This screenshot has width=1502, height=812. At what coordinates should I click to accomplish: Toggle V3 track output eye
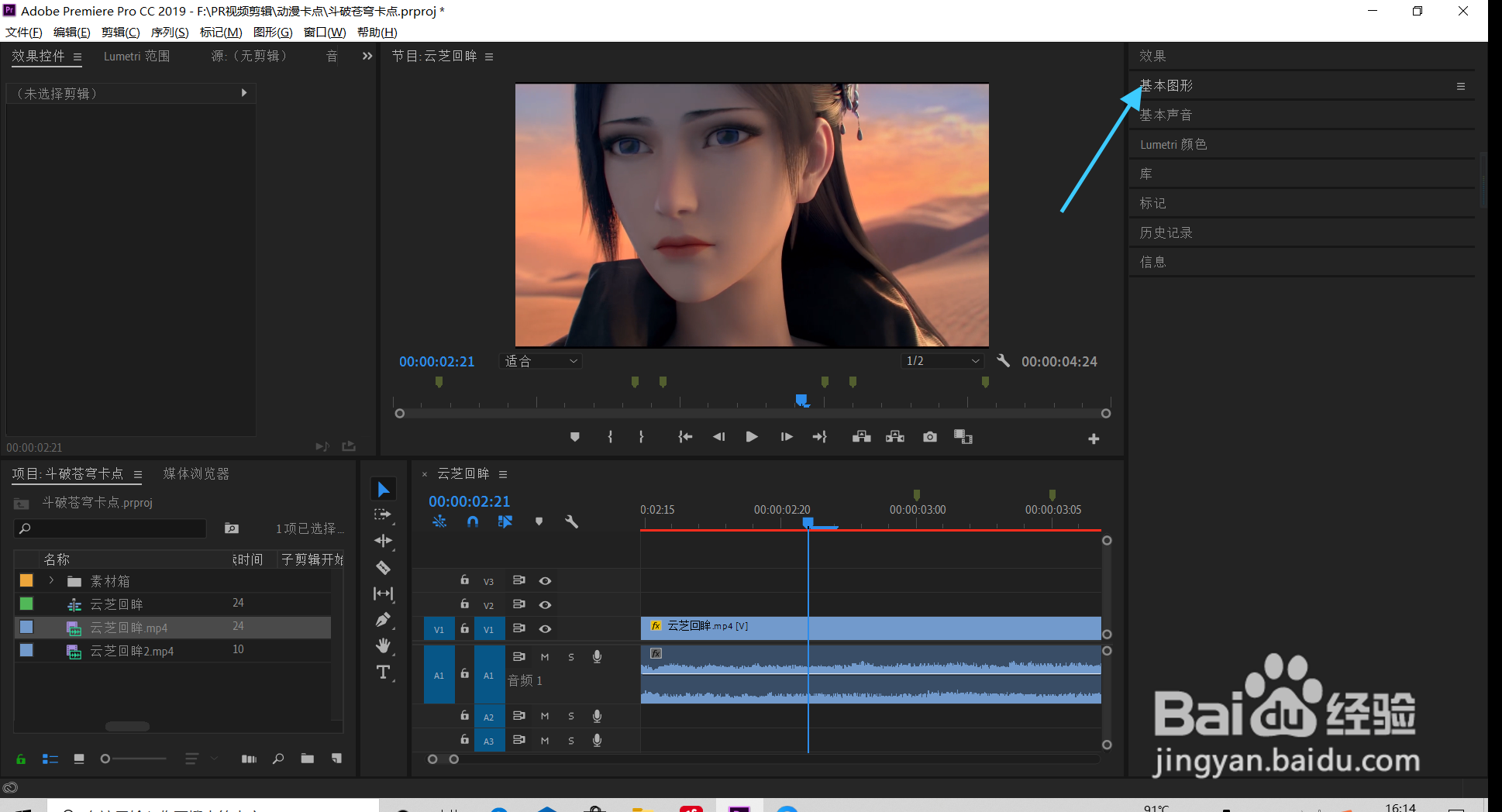tap(545, 580)
